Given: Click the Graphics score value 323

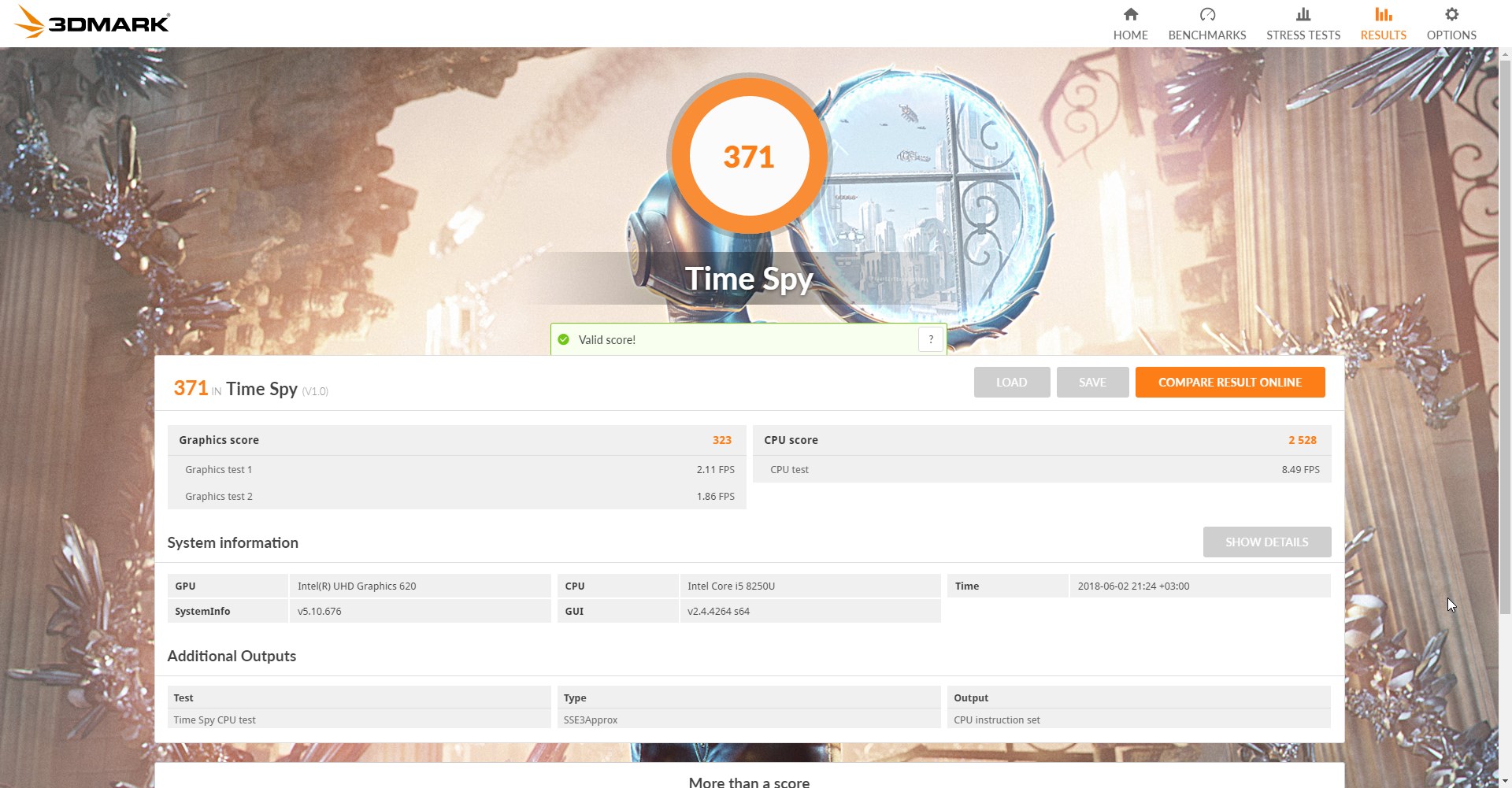Looking at the screenshot, I should pos(722,440).
